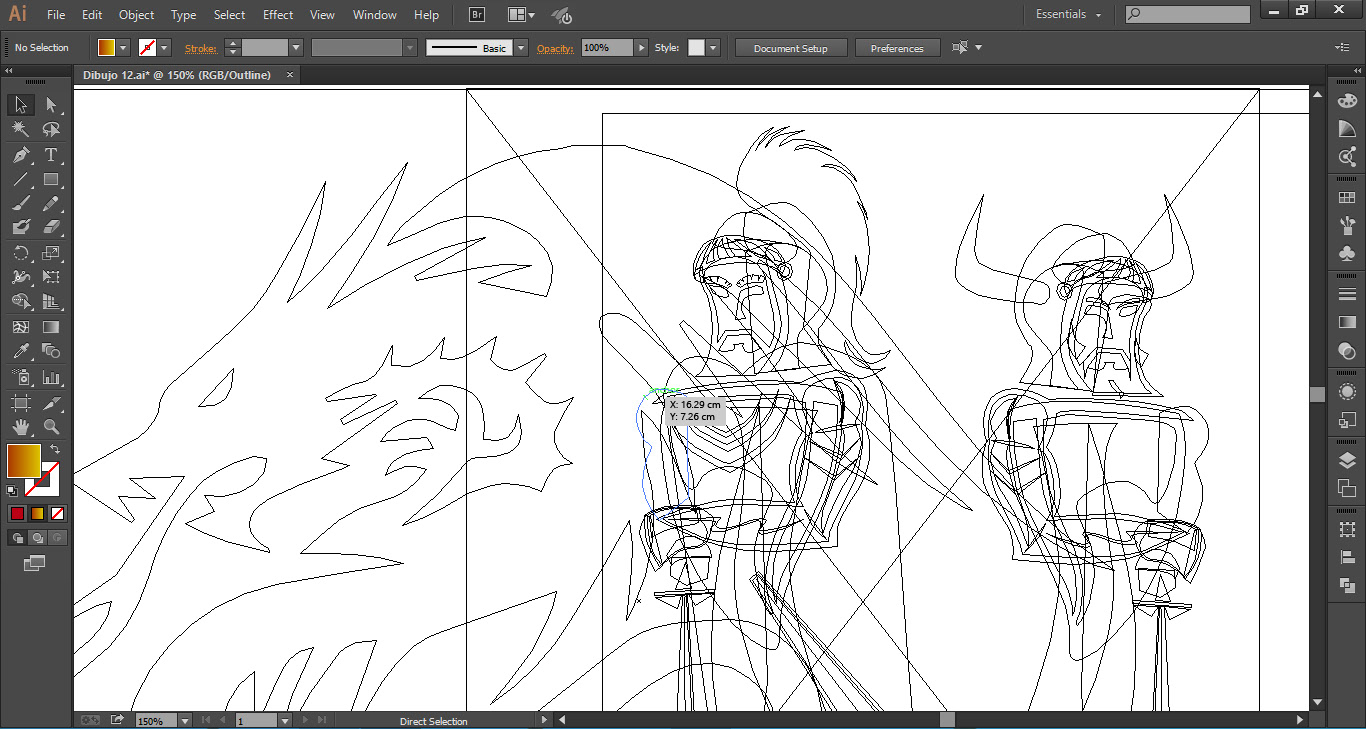1366x729 pixels.
Task: Open the Object menu
Action: click(x=136, y=15)
